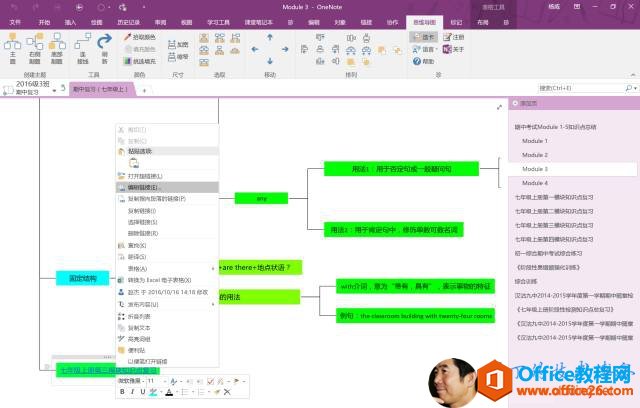Screen dimensions: 640x408
Task: Click the touch mode icon in title bar
Action: click(123, 7)
